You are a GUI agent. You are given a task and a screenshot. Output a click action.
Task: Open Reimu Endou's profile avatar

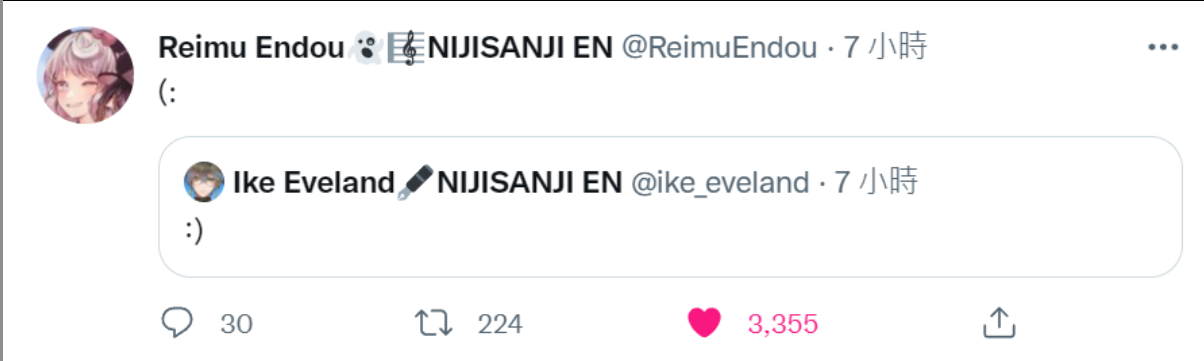click(86, 75)
